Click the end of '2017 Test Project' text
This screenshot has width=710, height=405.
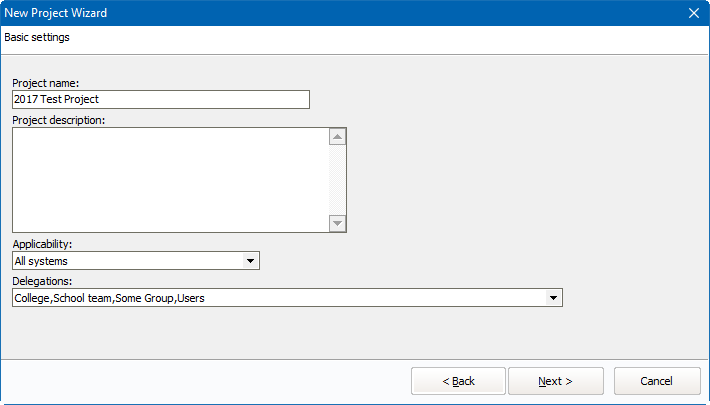100,99
